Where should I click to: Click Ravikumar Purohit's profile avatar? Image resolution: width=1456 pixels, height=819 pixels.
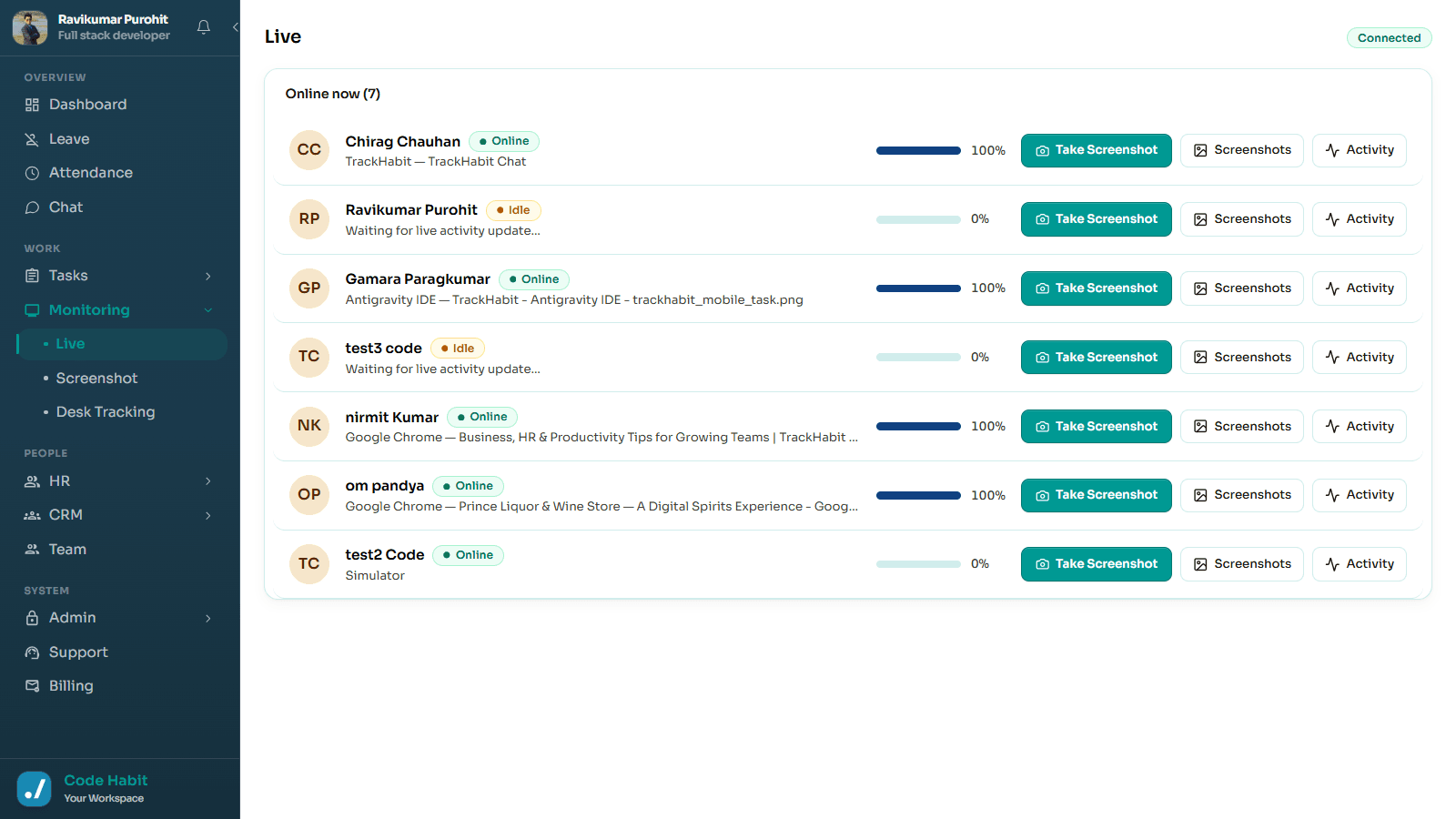point(30,27)
